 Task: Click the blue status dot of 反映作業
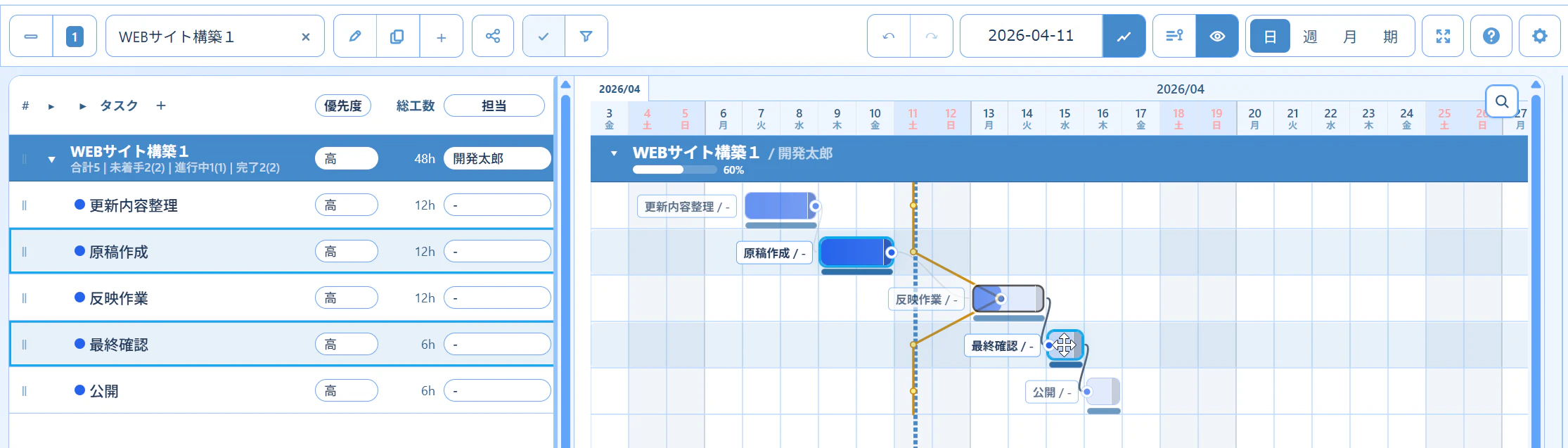pos(79,297)
